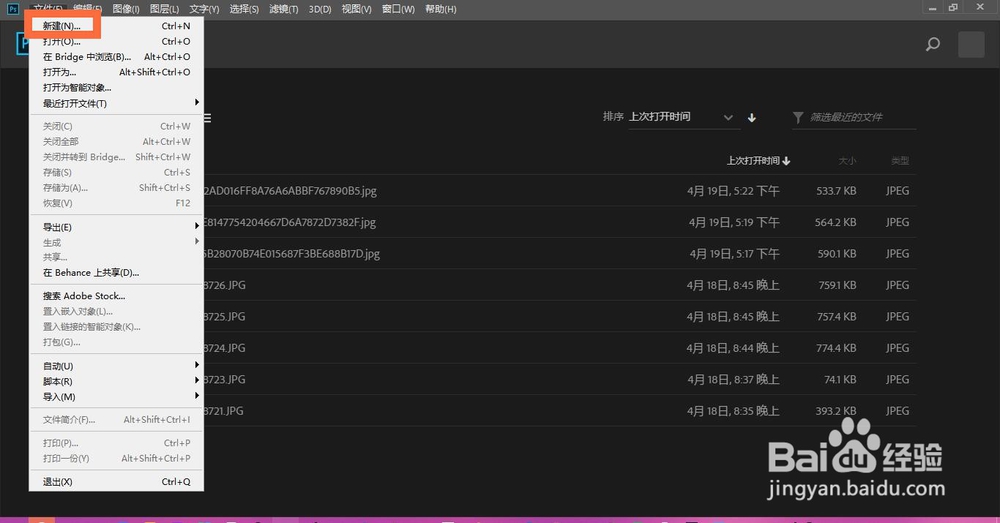This screenshot has height=523, width=1000.
Task: Select Browse in Bridge menu entry
Action: click(x=116, y=57)
